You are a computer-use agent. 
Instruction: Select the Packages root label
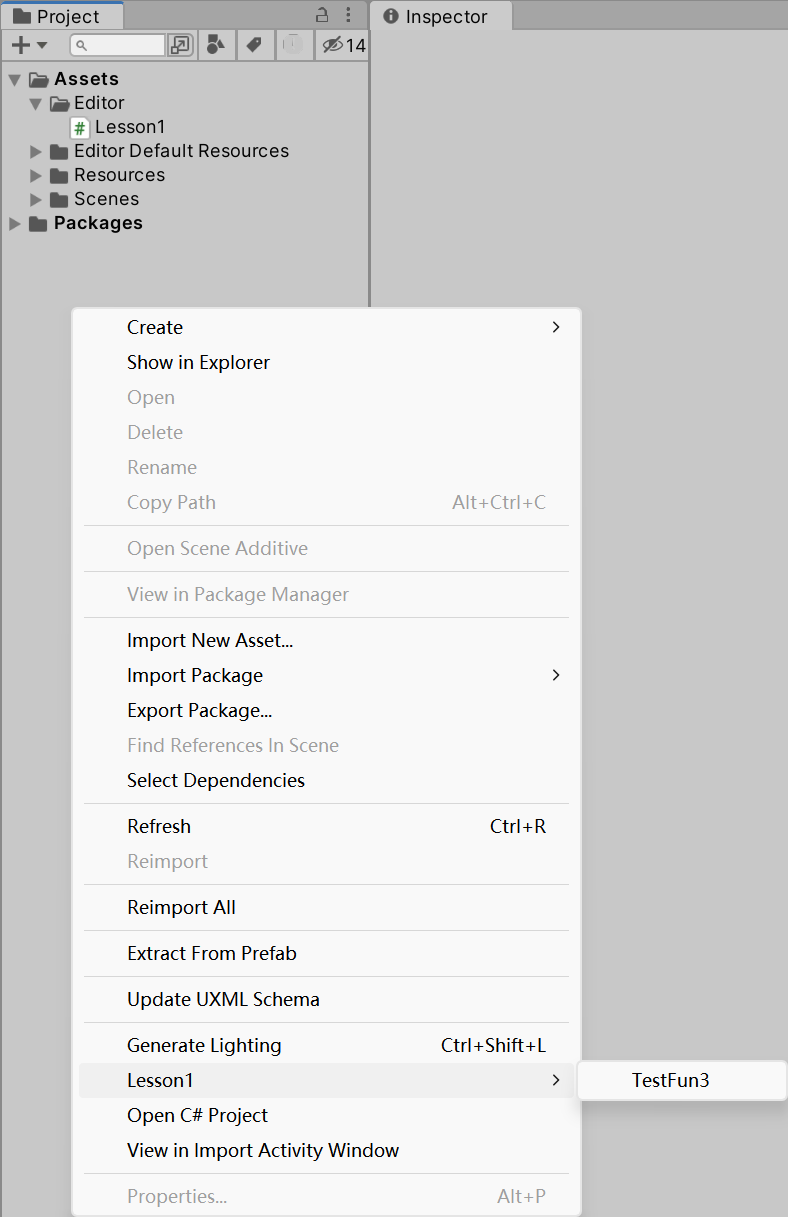(98, 223)
